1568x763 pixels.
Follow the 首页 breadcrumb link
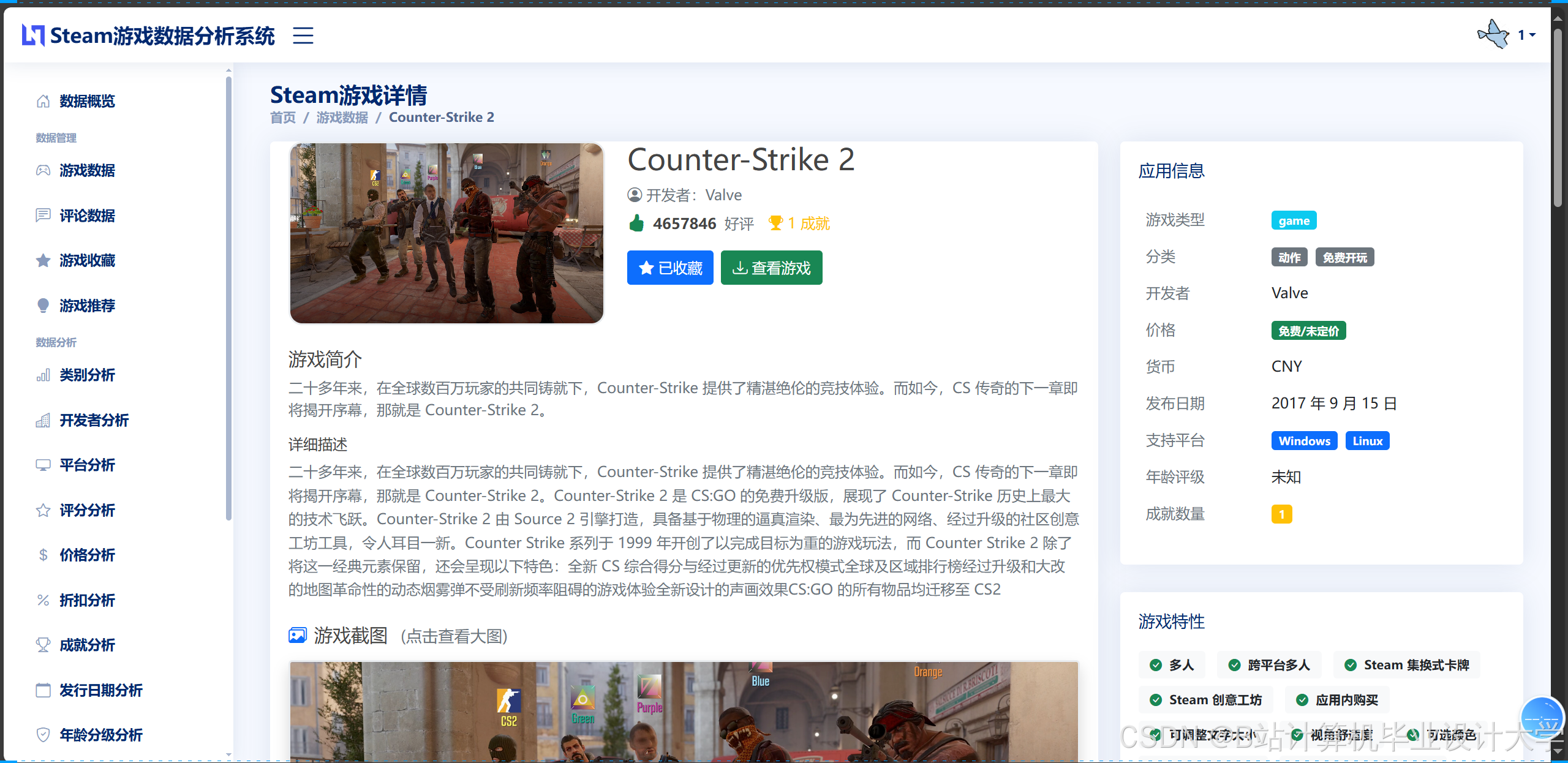[x=282, y=117]
